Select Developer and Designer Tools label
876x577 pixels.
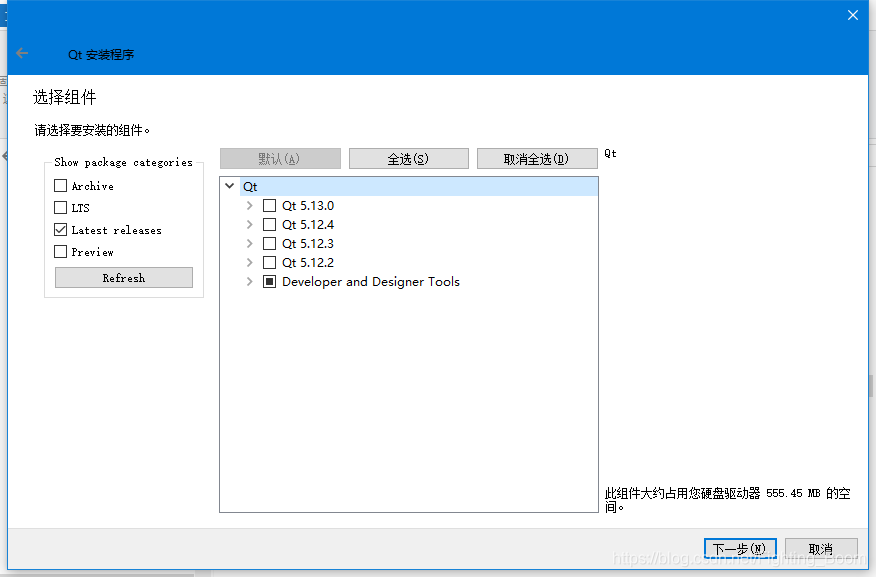[x=371, y=282]
